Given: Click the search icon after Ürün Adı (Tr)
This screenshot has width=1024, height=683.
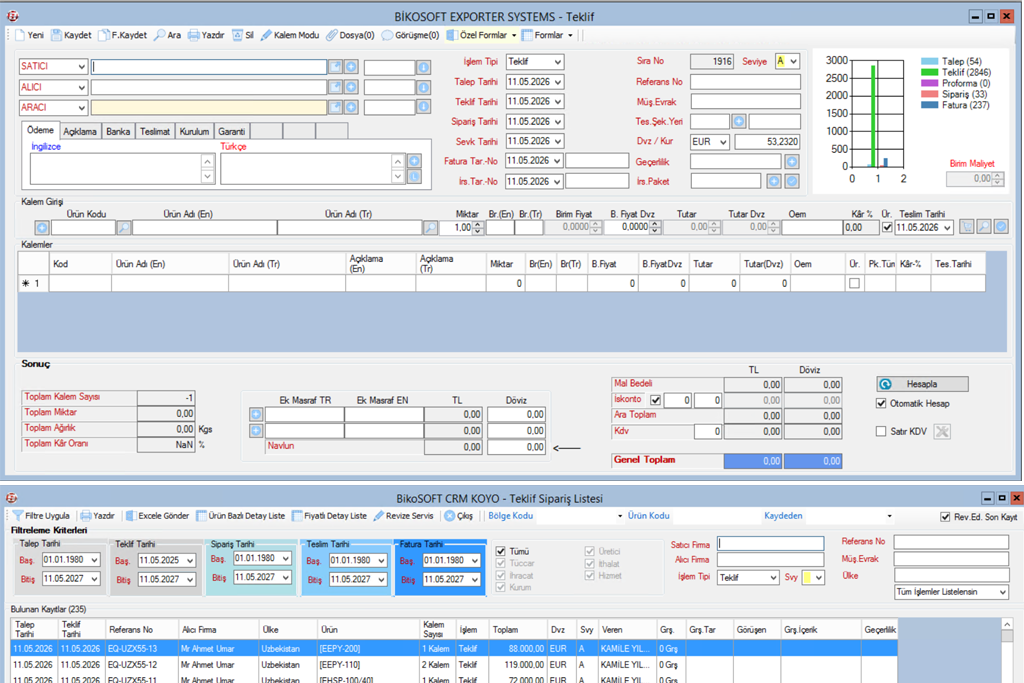Looking at the screenshot, I should pos(430,227).
